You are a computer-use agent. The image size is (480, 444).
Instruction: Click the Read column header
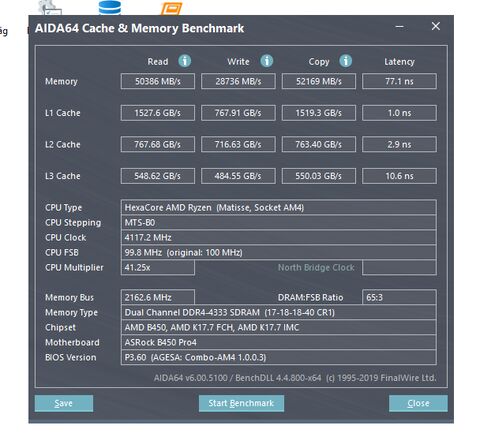[158, 62]
